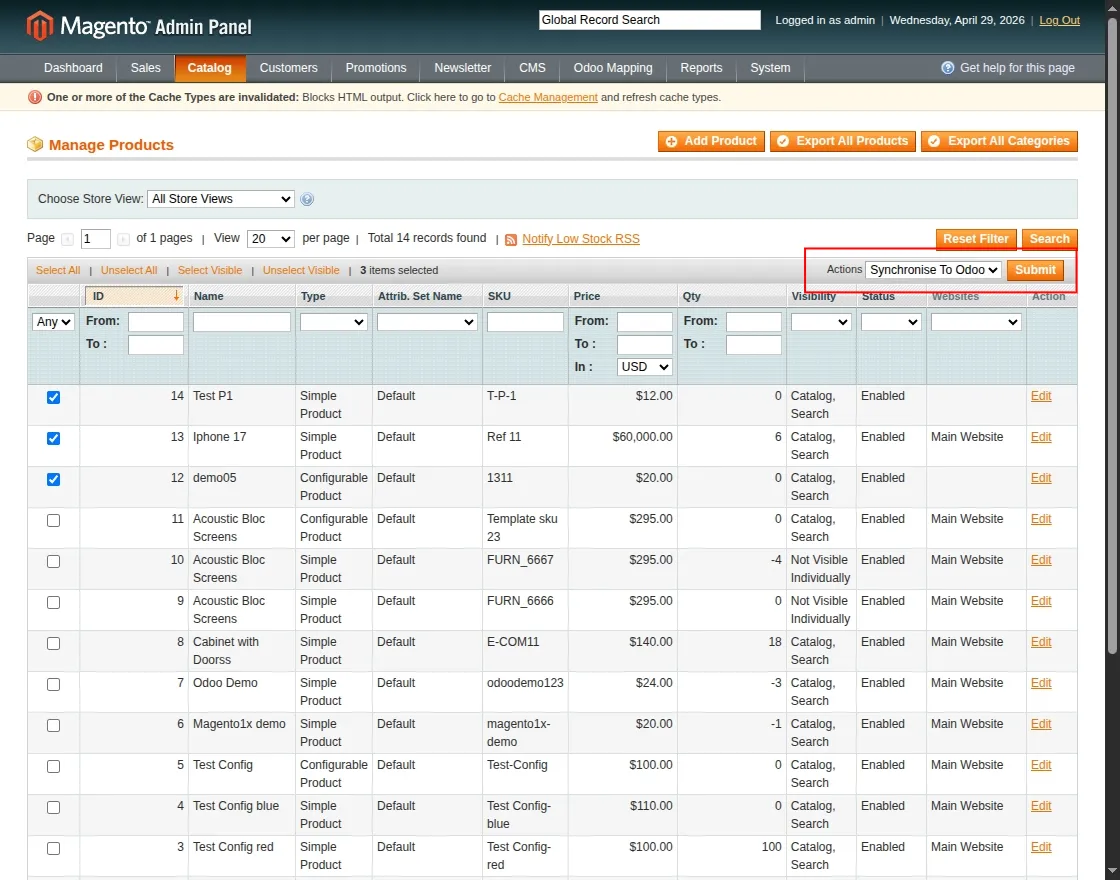Open the Actions Synchronise To Odoo dropdown

pos(933,270)
